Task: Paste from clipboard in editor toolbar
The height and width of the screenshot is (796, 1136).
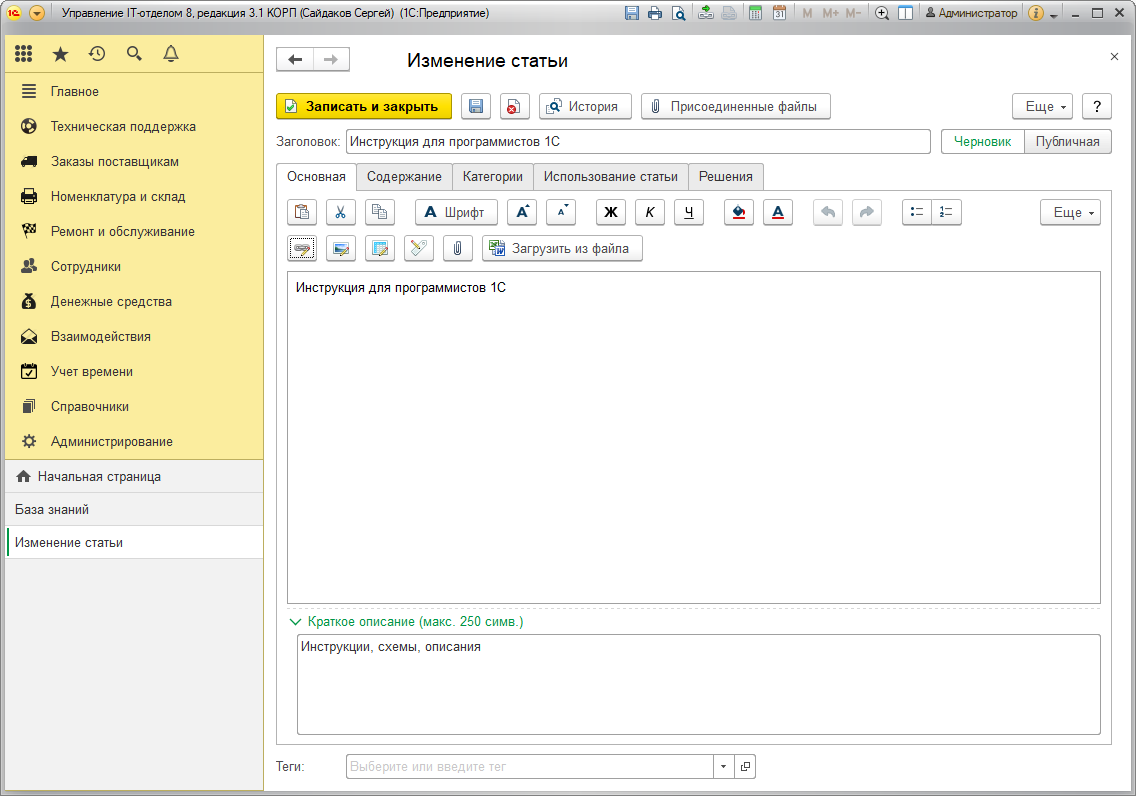Action: click(302, 212)
